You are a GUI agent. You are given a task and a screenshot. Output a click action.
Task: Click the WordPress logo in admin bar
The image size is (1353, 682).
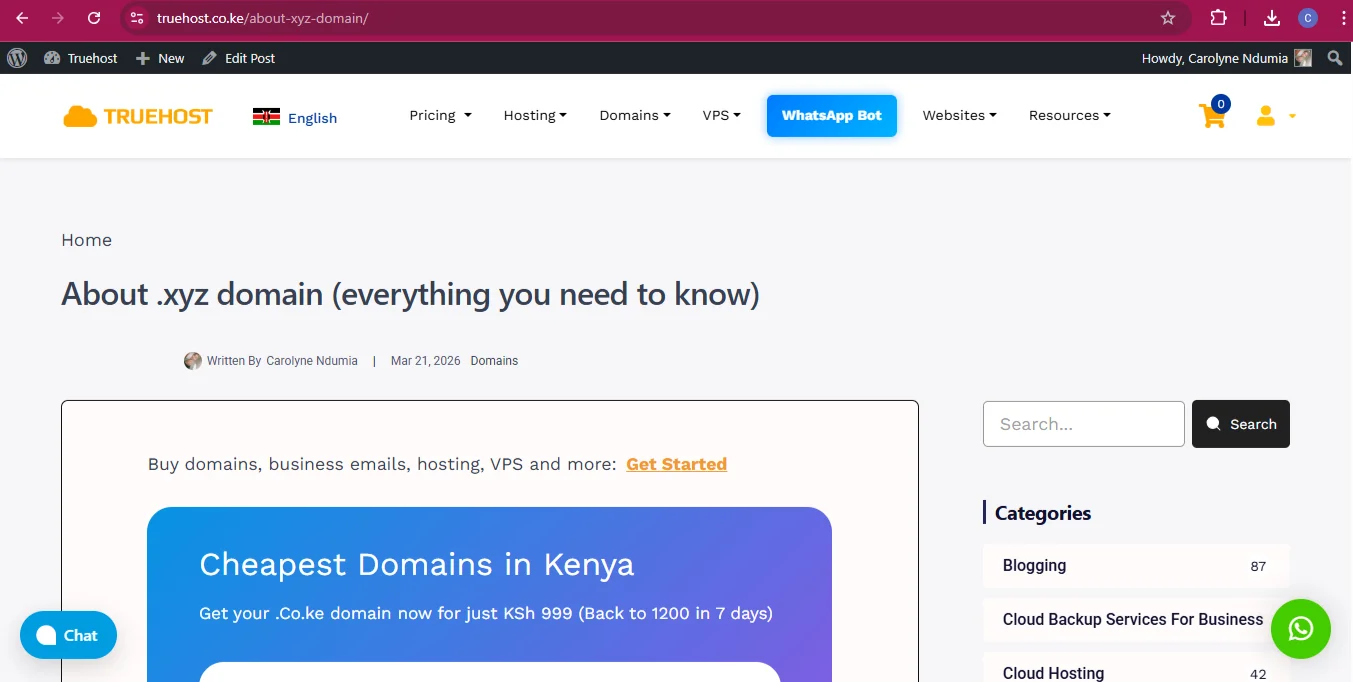[x=17, y=58]
